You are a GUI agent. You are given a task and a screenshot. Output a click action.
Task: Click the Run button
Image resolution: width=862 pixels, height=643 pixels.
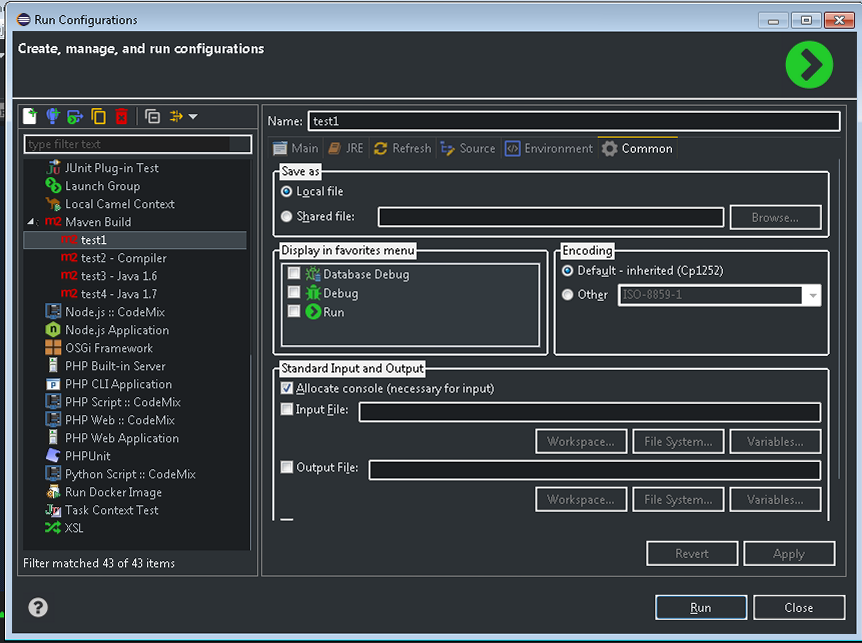pos(700,607)
